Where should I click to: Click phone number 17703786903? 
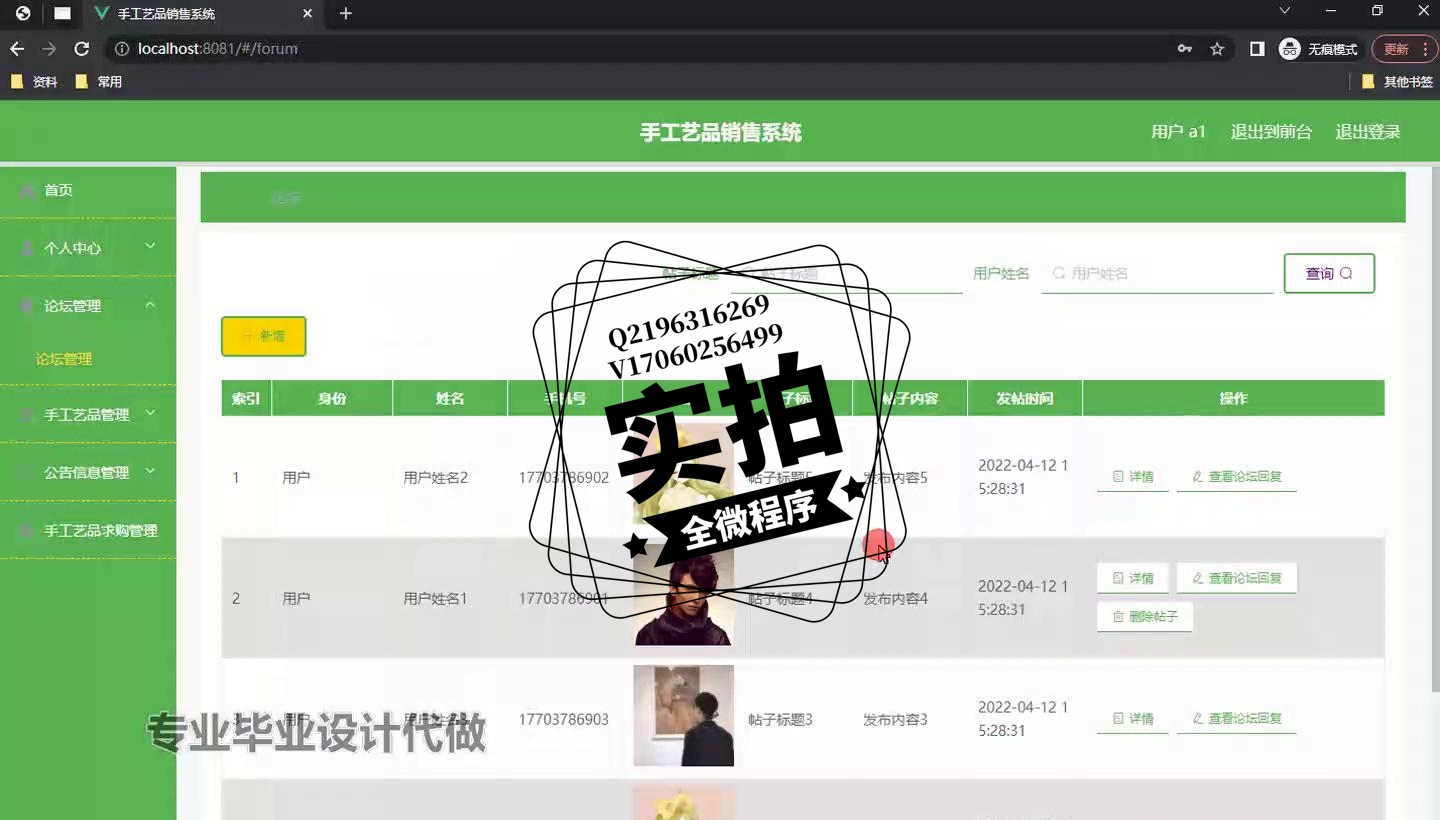click(x=563, y=720)
